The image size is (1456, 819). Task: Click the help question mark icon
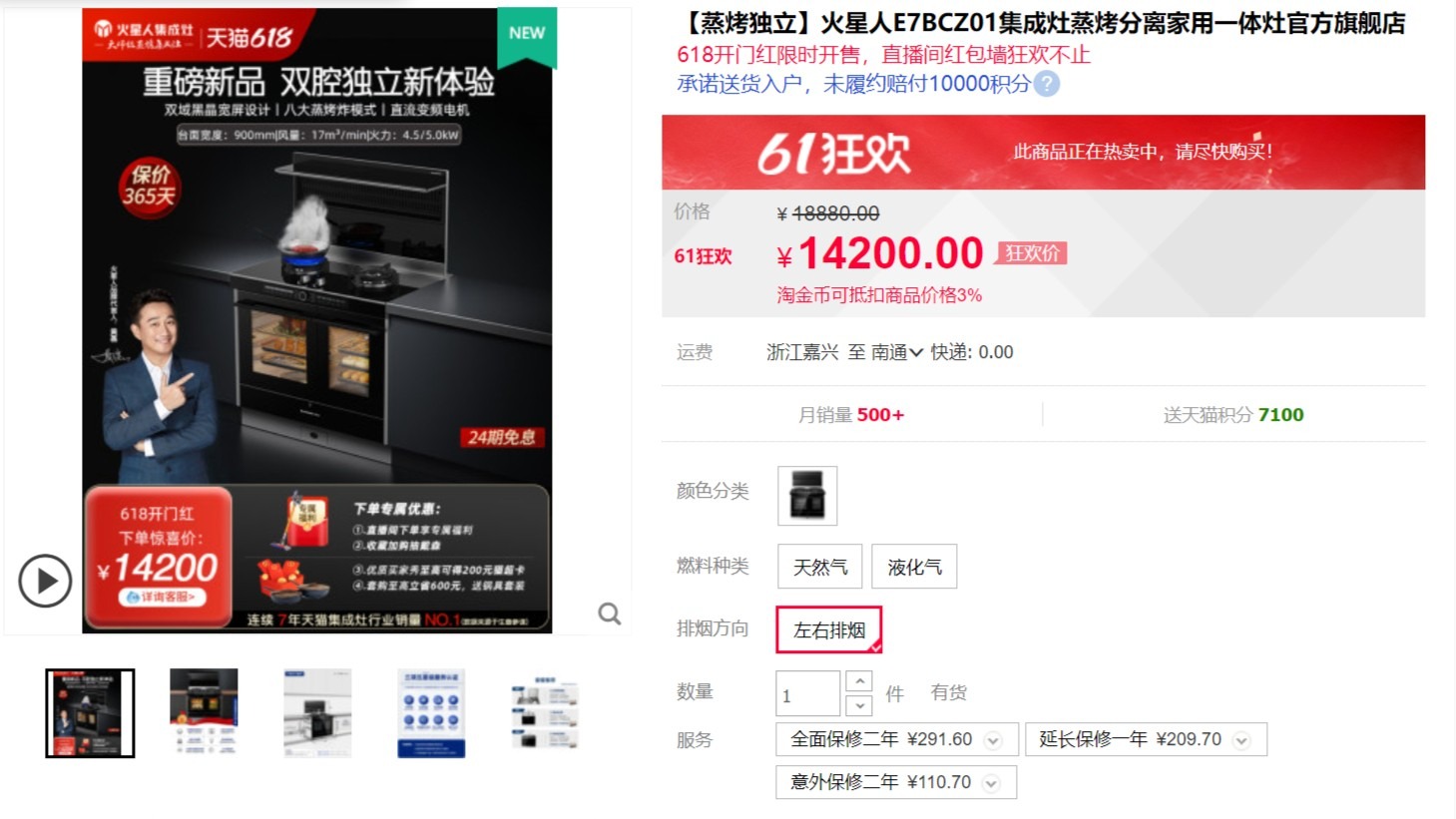[1047, 84]
